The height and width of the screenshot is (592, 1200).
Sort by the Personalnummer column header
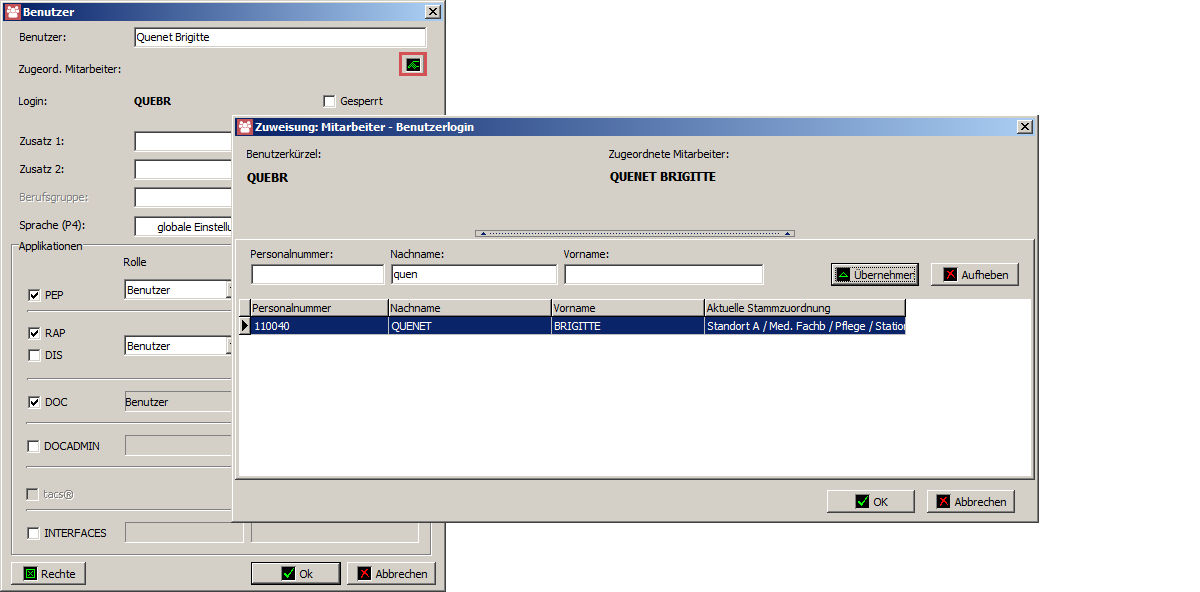319,308
